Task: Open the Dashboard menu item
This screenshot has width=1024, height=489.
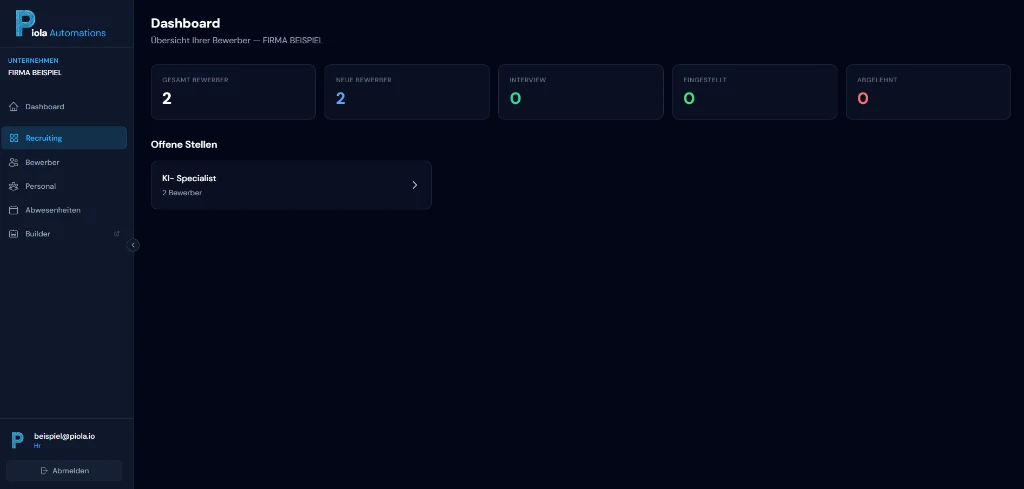Action: coord(64,106)
